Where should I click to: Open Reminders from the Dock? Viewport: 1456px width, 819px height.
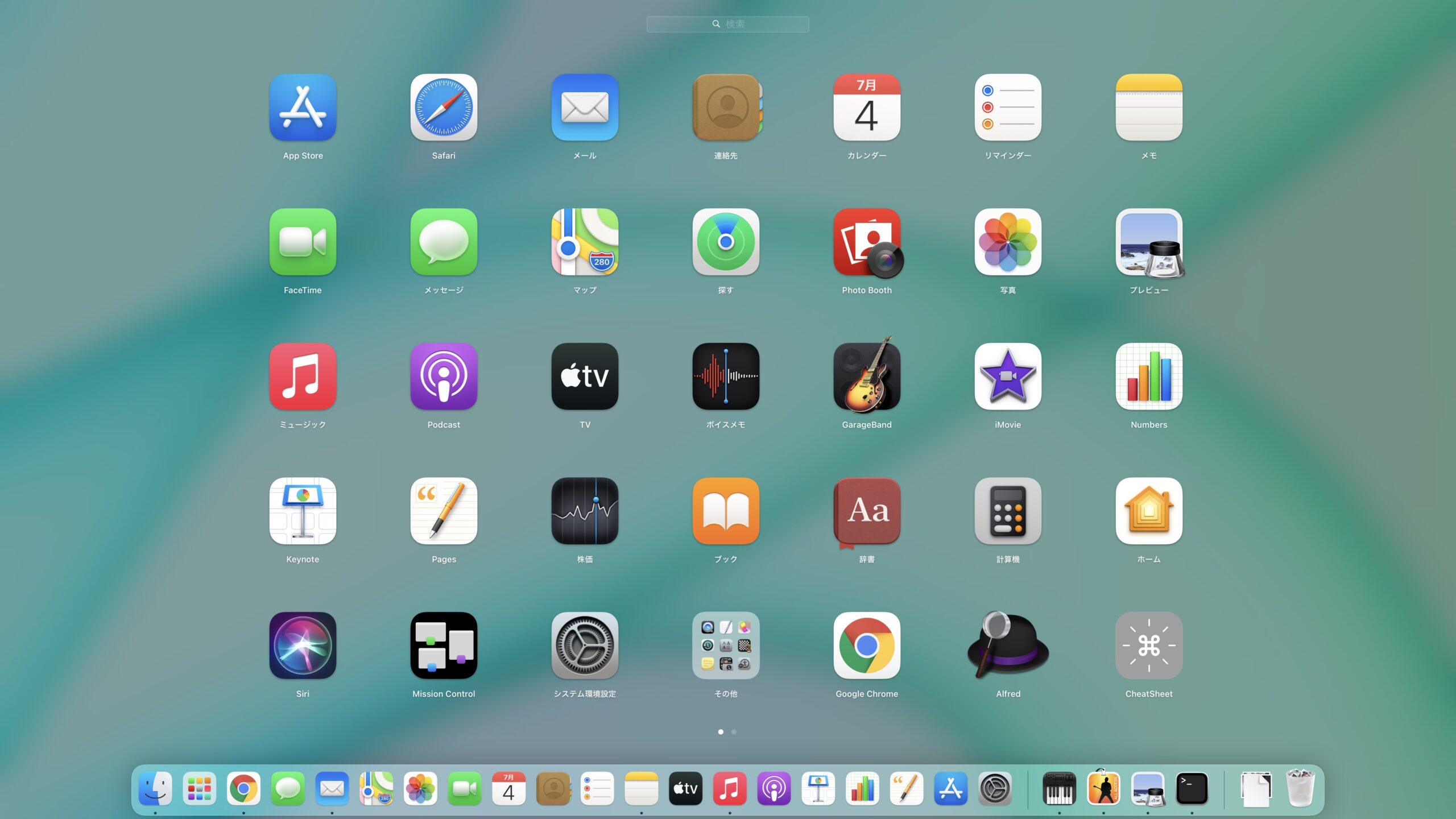pos(597,789)
